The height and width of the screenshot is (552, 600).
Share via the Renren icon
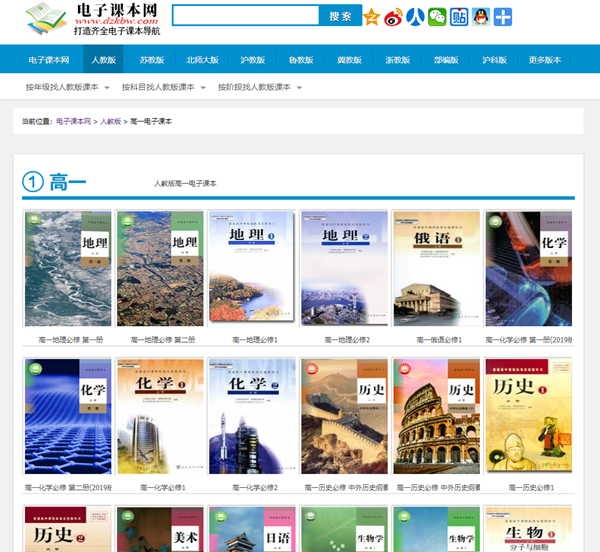coord(415,17)
